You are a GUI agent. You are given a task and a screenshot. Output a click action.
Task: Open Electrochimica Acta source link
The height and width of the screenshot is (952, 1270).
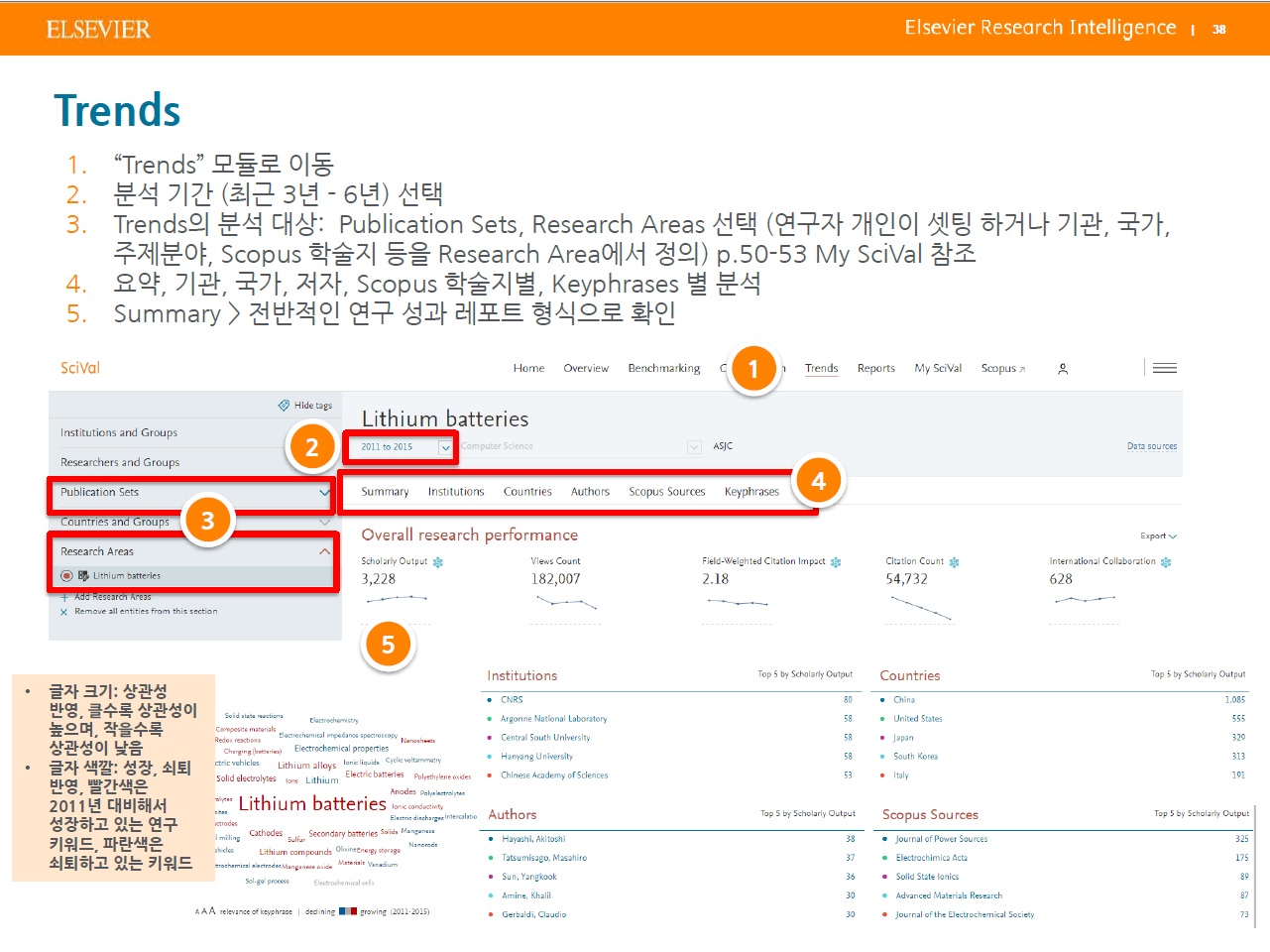[932, 858]
